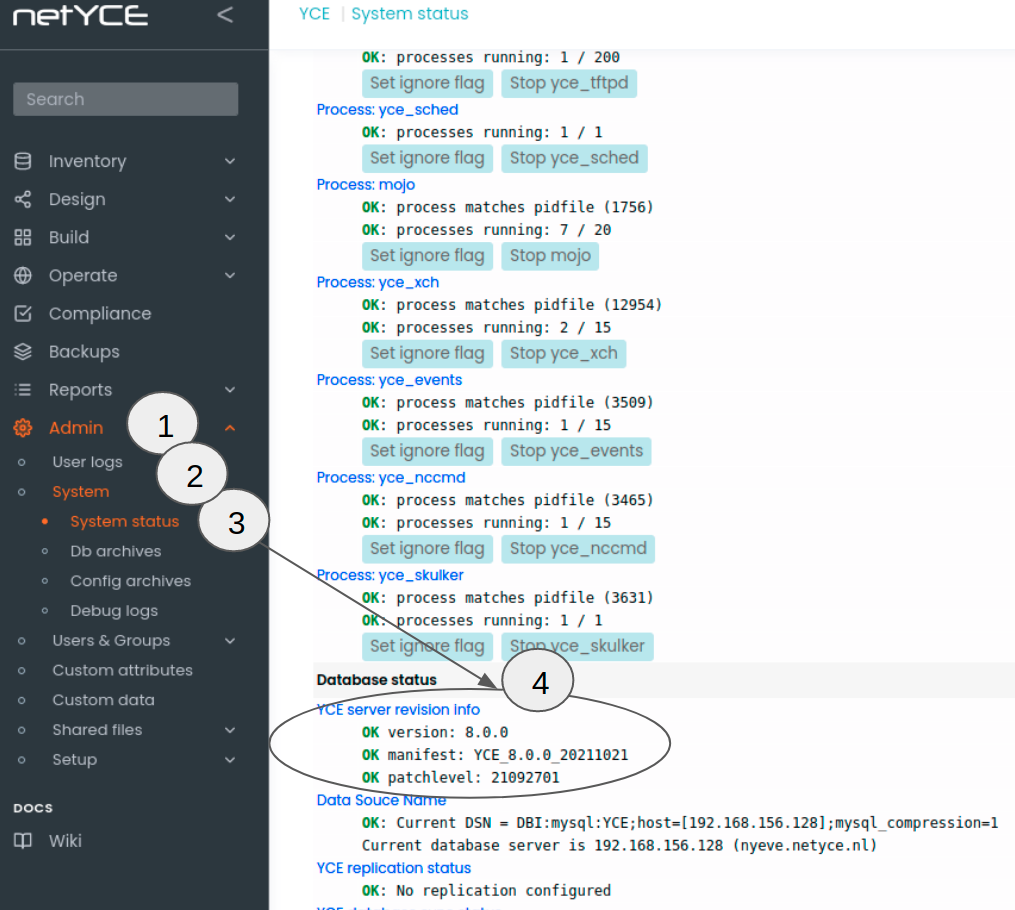1015x910 pixels.
Task: Click the Admin gear icon
Action: (23, 428)
